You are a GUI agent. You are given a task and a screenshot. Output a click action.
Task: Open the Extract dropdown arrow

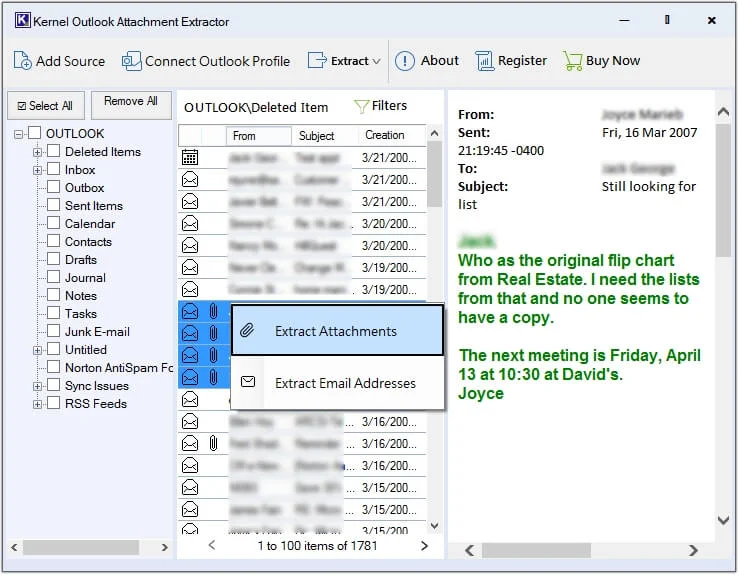376,61
